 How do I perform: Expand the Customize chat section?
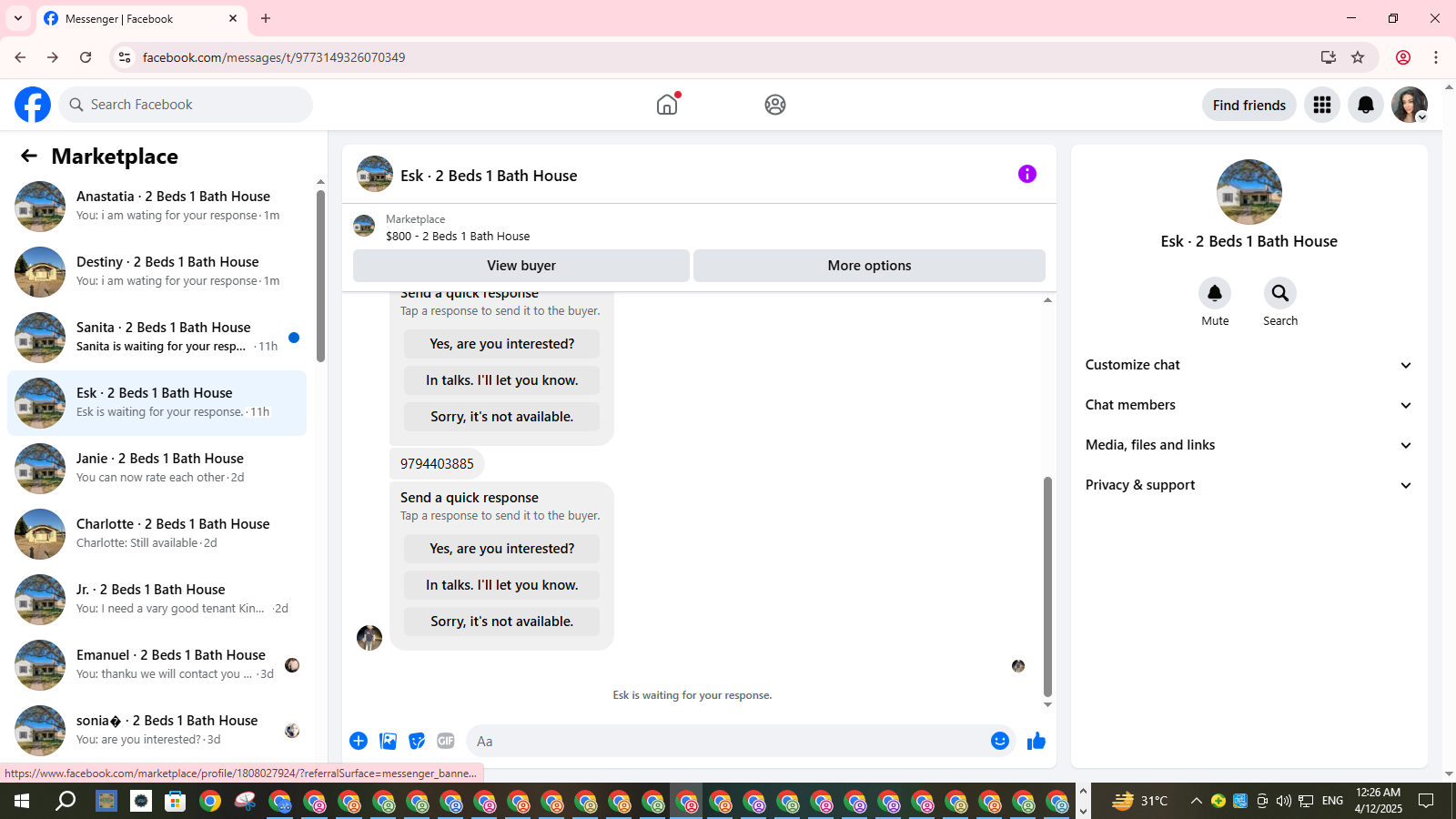coord(1249,365)
